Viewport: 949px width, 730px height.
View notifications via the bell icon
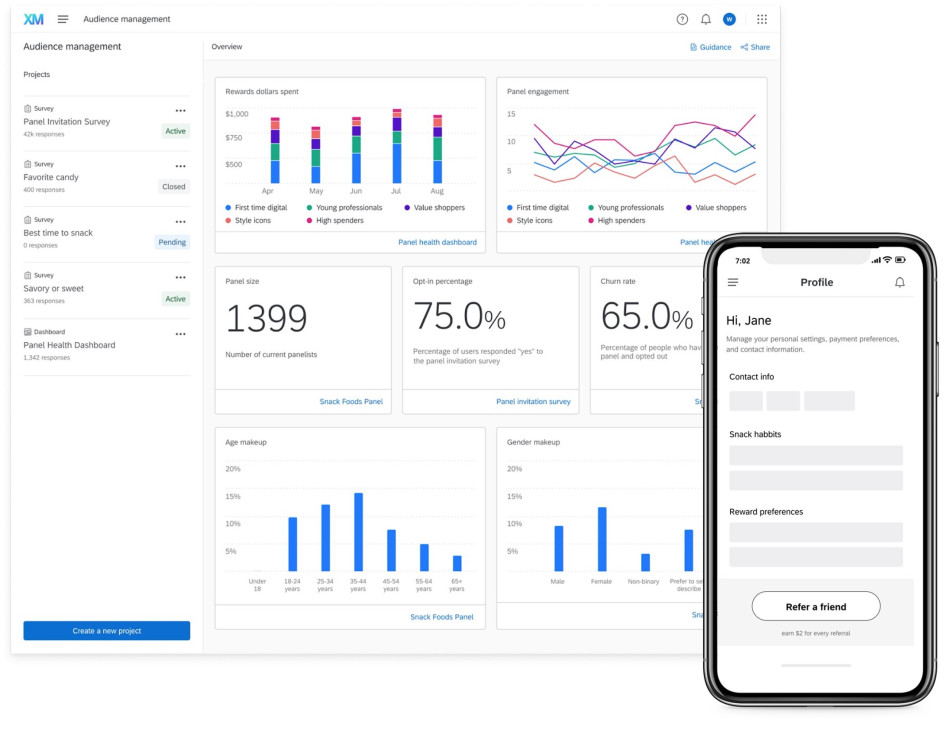pyautogui.click(x=707, y=18)
